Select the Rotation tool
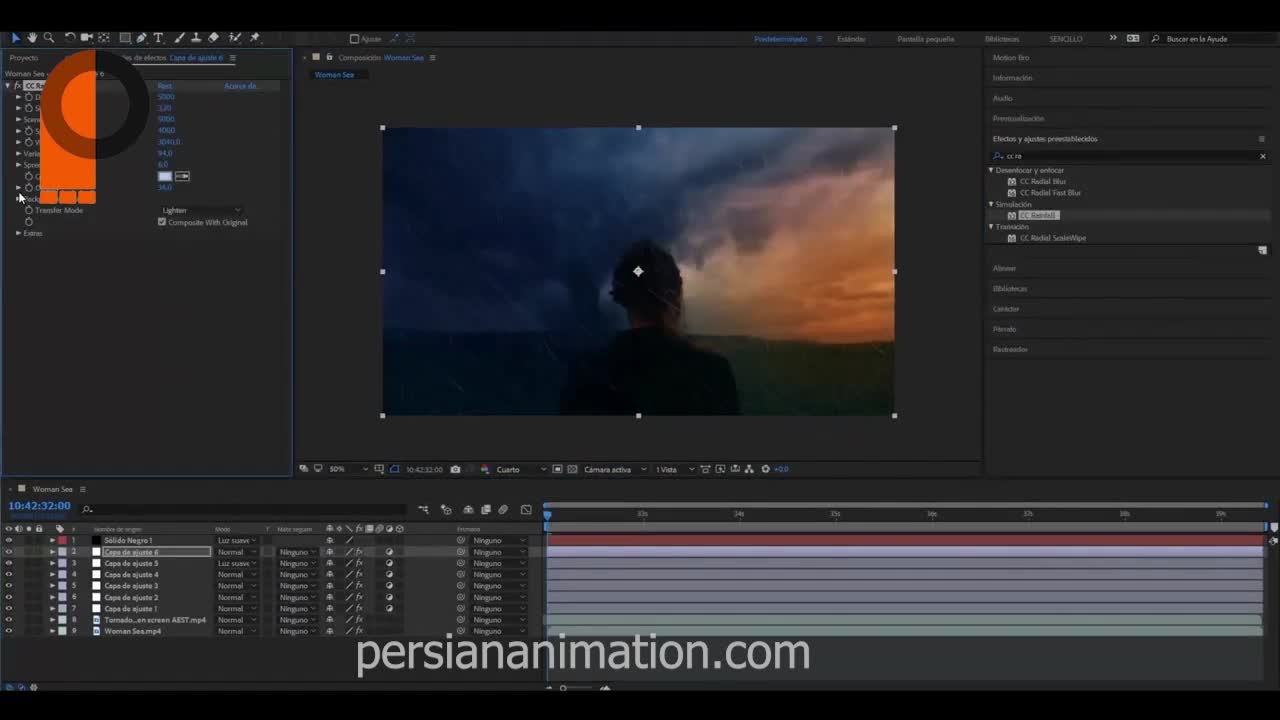The width and height of the screenshot is (1280, 720). pos(70,38)
